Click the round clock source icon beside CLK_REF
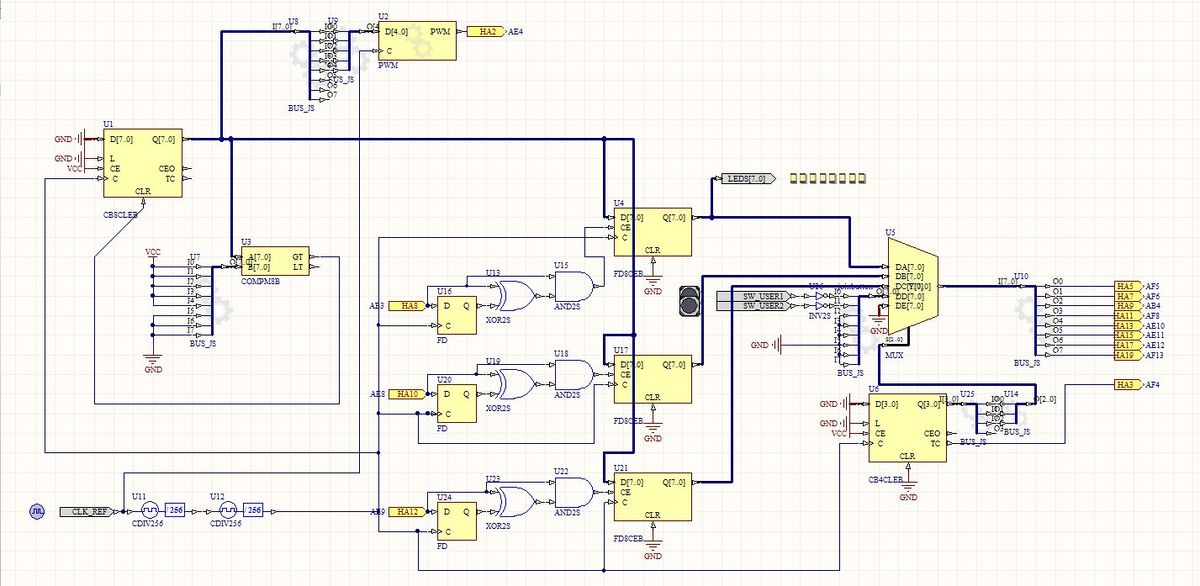1200x586 pixels. pos(37,511)
